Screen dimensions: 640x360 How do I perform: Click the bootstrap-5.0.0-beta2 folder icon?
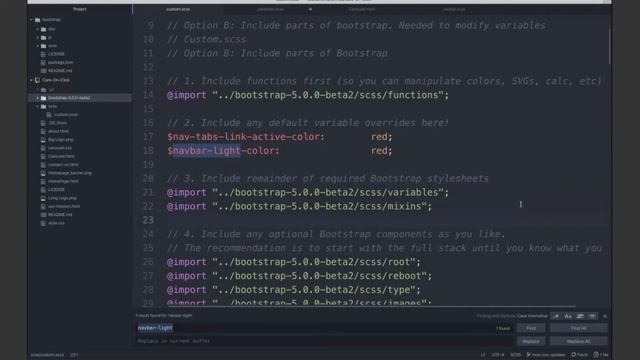tap(44, 98)
